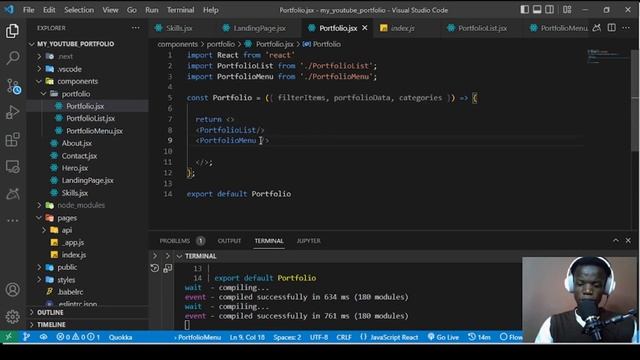Click remote window indicator in status bar
The width and height of the screenshot is (640, 360).
(9, 337)
